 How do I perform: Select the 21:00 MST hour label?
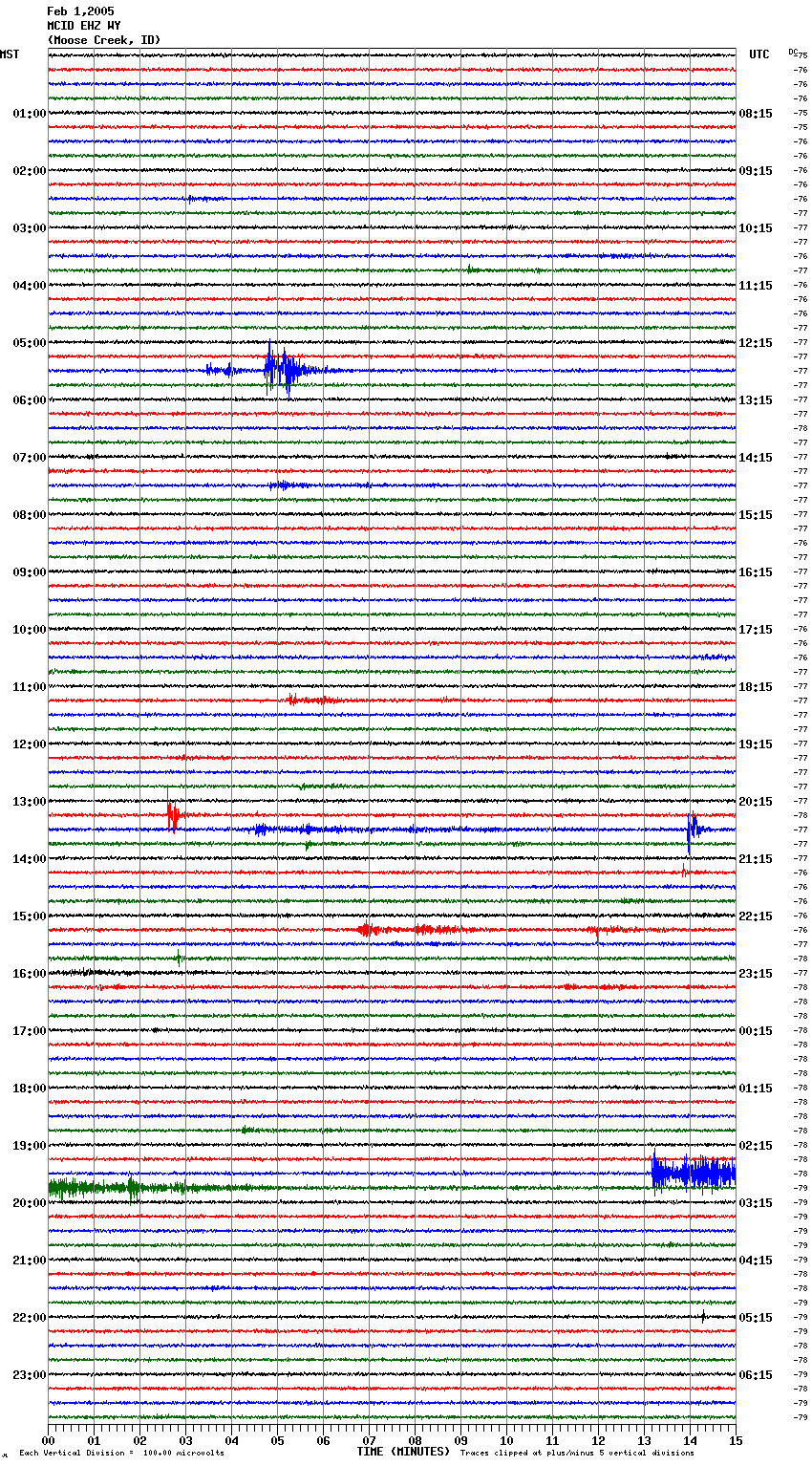click(x=30, y=1261)
